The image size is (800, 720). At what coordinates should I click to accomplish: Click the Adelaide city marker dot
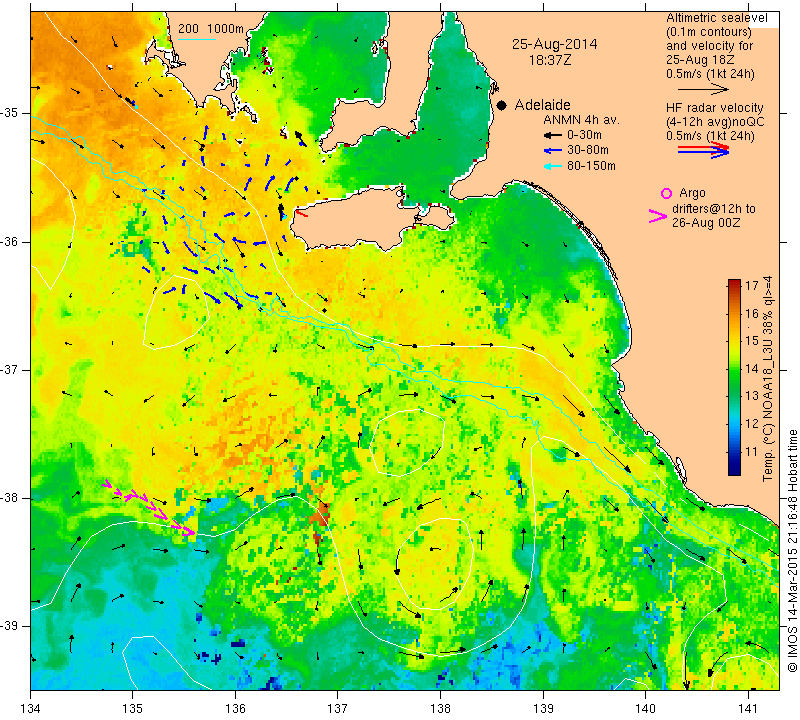pos(502,105)
